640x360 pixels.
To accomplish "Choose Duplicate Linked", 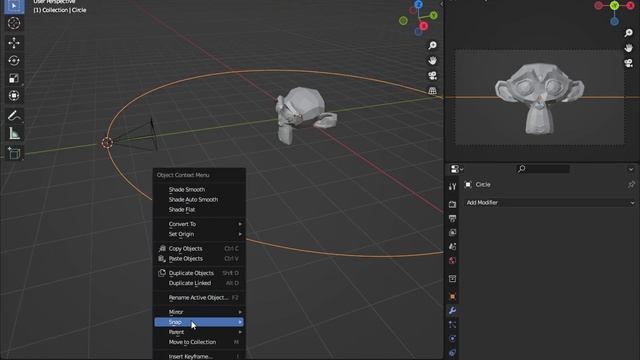I will click(x=199, y=283).
